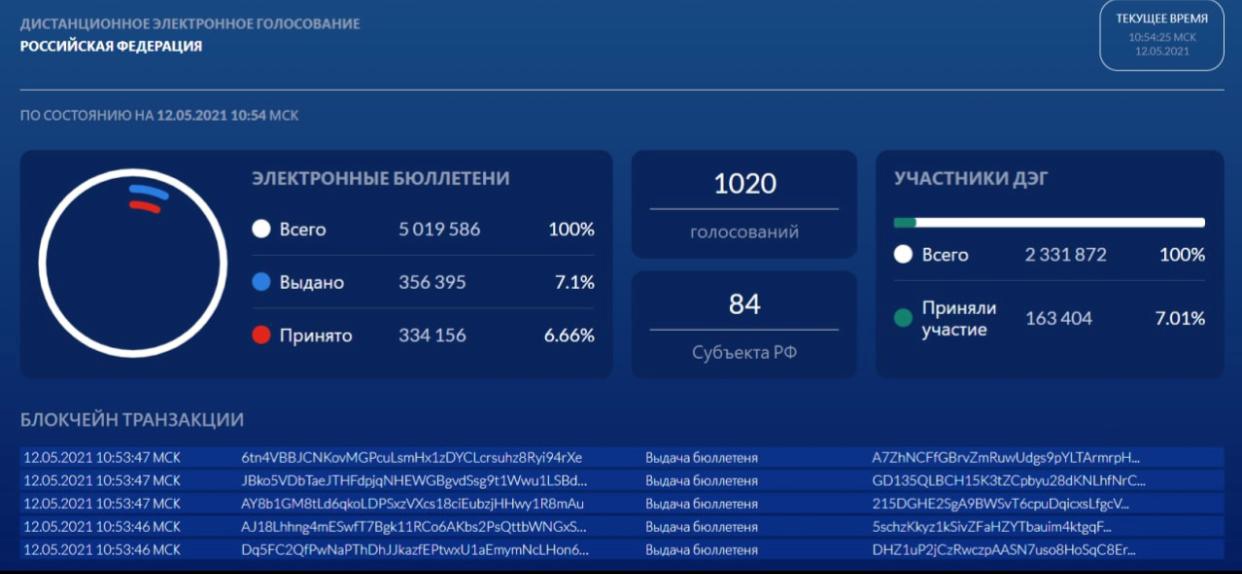Click the 6.66% accepted percentage
1242x574 pixels.
point(570,336)
